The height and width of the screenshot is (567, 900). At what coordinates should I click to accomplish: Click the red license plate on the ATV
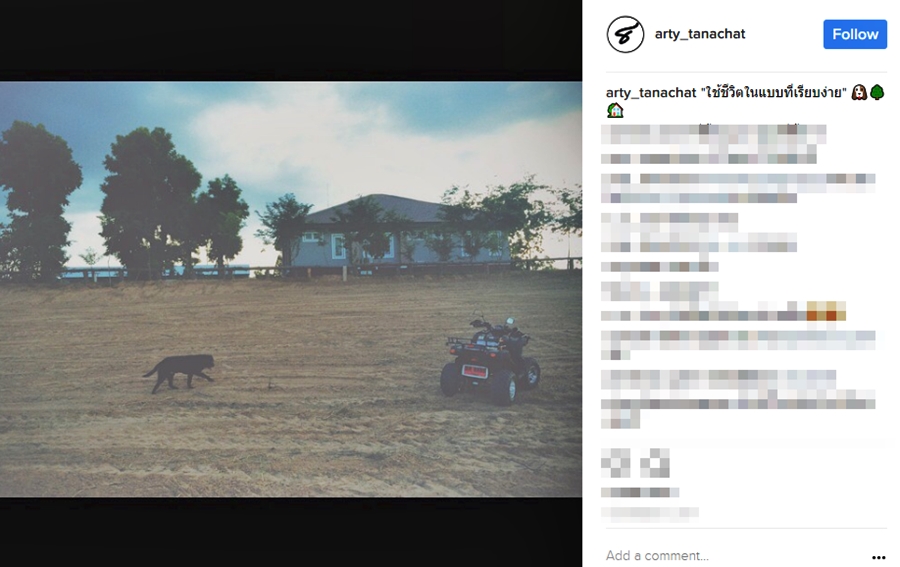coord(474,371)
